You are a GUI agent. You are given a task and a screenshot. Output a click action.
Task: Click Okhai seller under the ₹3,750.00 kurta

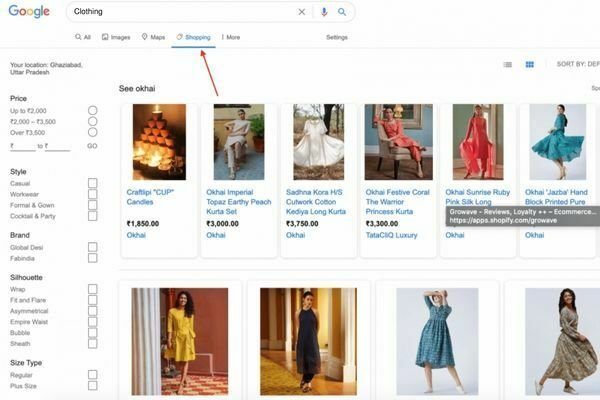tap(295, 235)
